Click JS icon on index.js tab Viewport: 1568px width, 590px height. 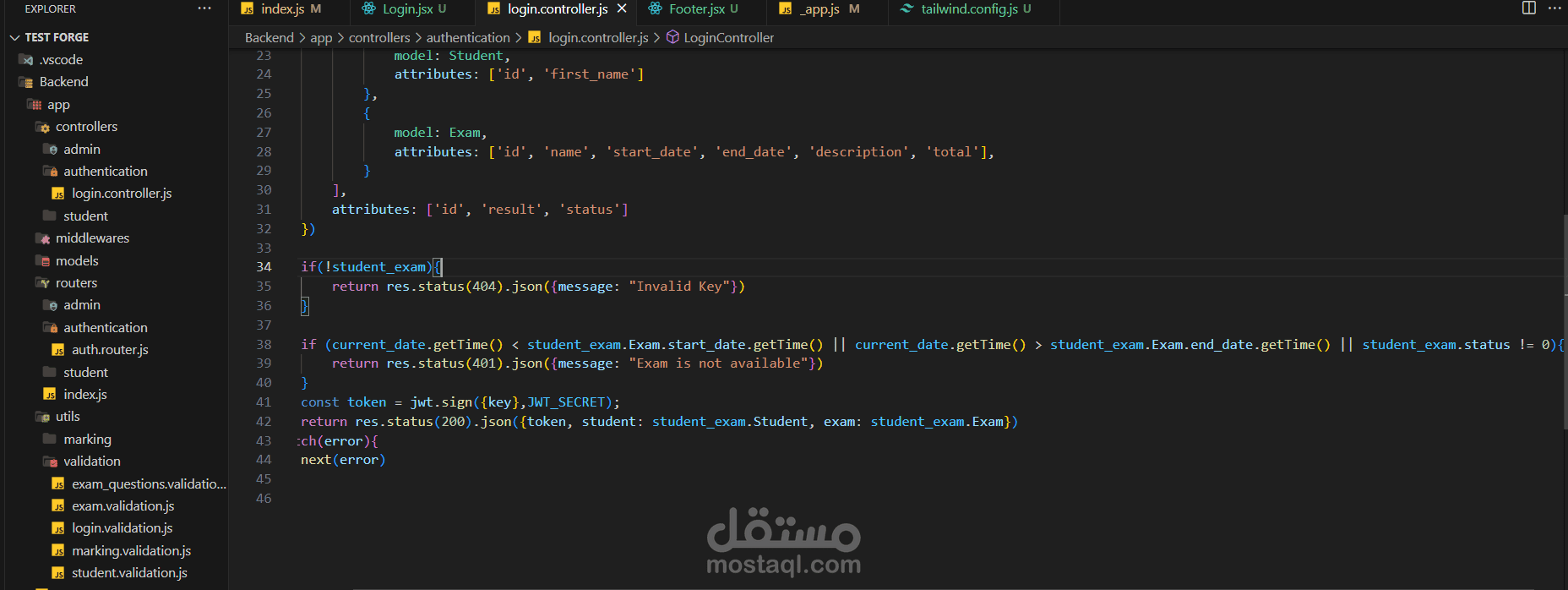248,8
